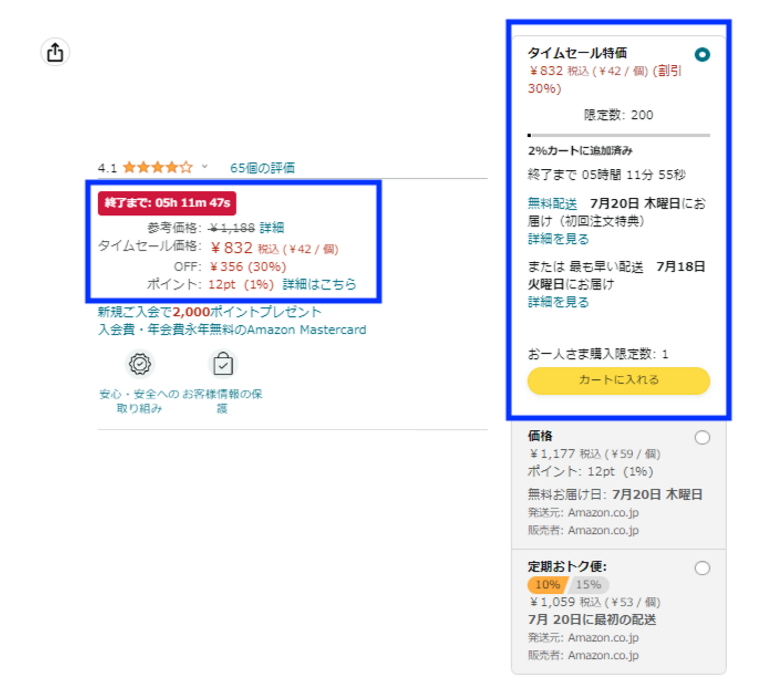
Task: Expand the rating breakdown chevron beside stars
Action: 205,168
